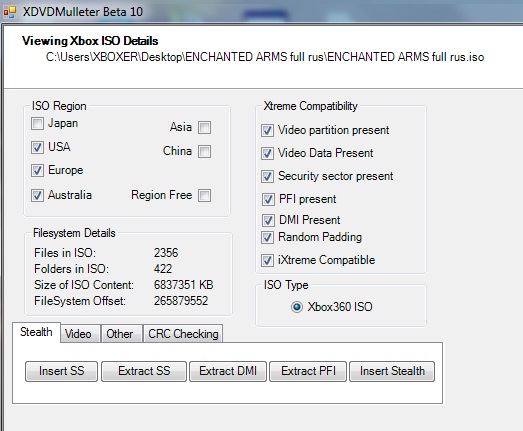Toggle Video Data Present checkbox
The width and height of the screenshot is (523, 431).
click(267, 153)
